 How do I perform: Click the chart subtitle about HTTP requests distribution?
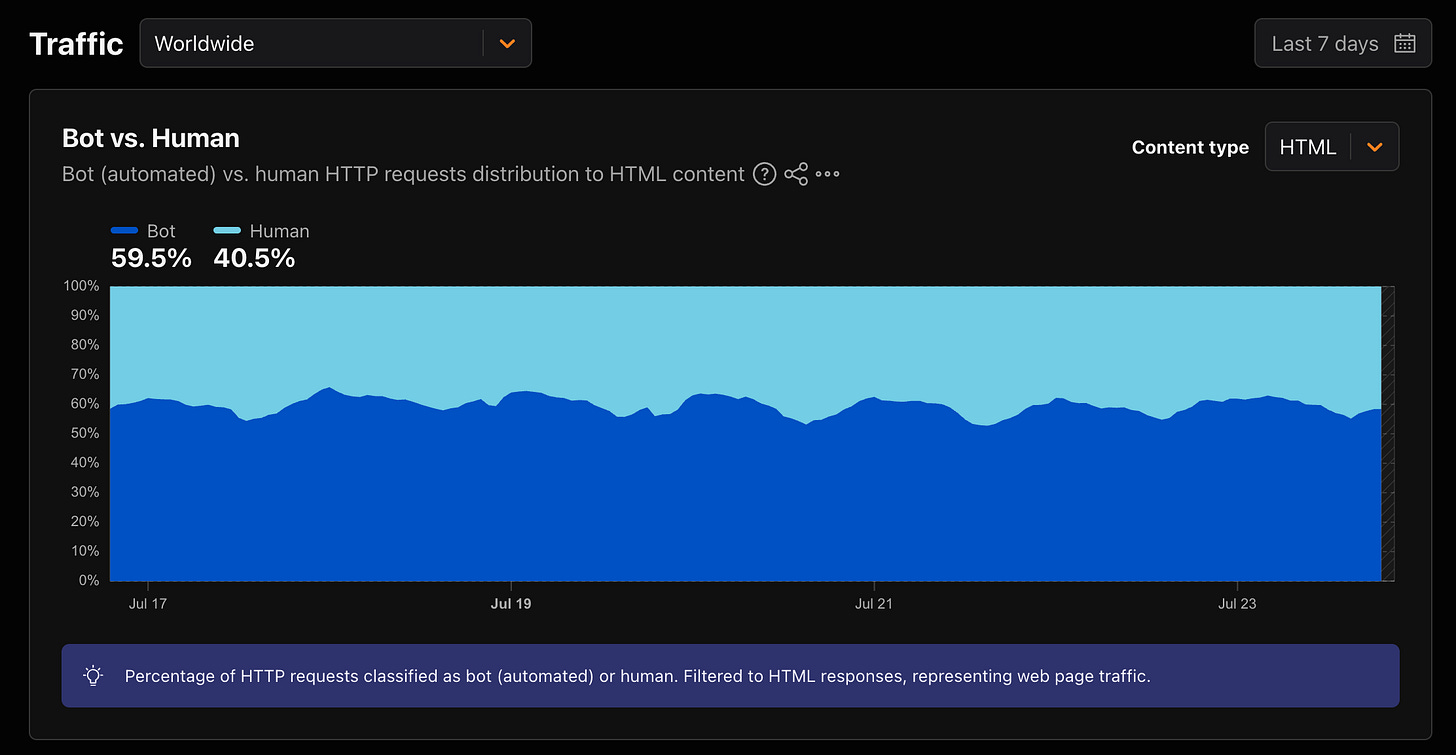click(x=403, y=175)
